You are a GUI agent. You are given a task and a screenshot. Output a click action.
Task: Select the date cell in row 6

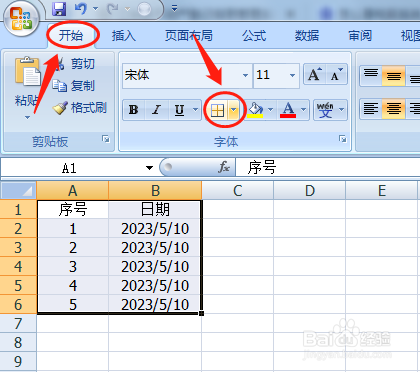click(155, 305)
